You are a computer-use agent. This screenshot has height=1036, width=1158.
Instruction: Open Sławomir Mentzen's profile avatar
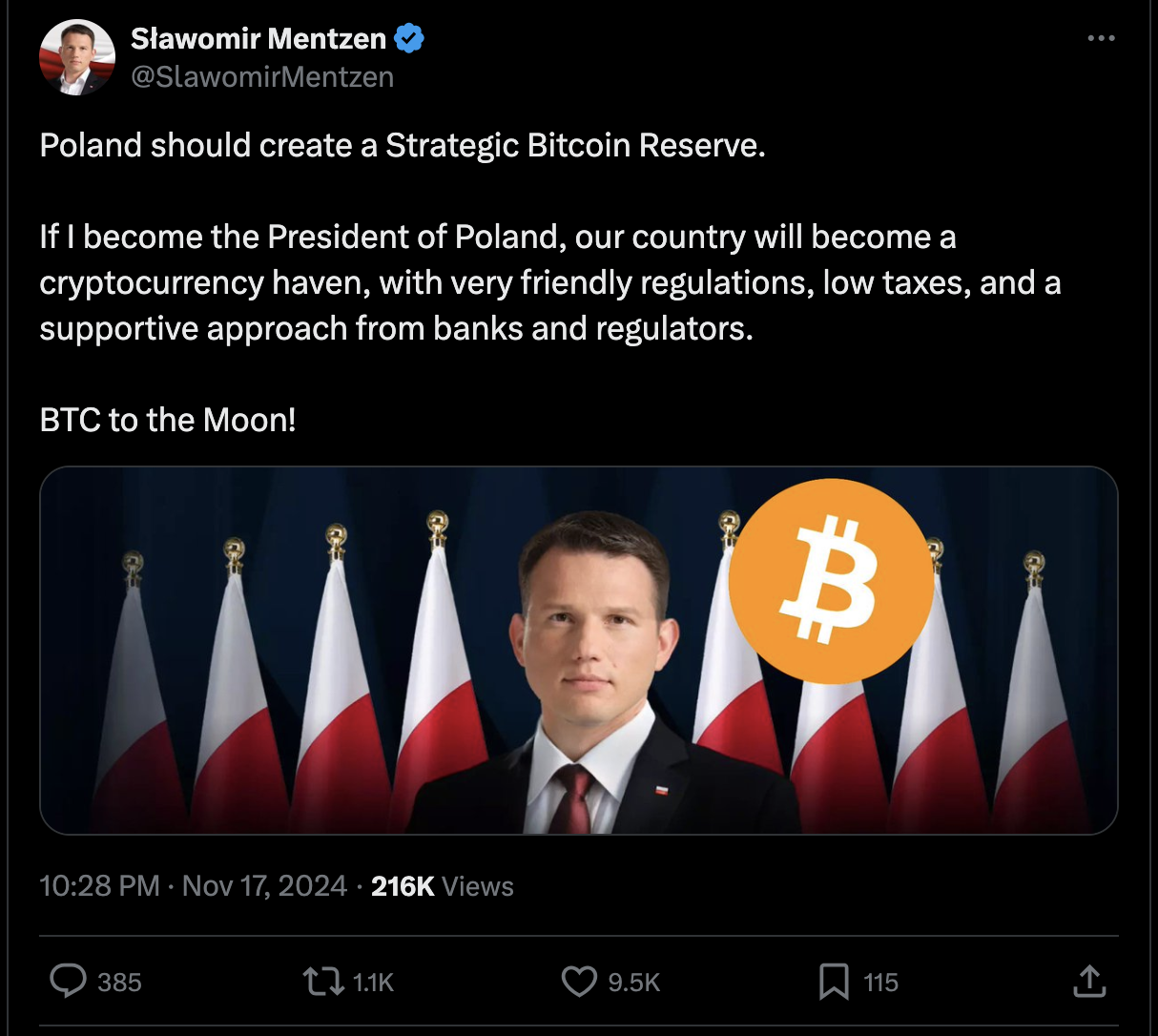(x=76, y=57)
